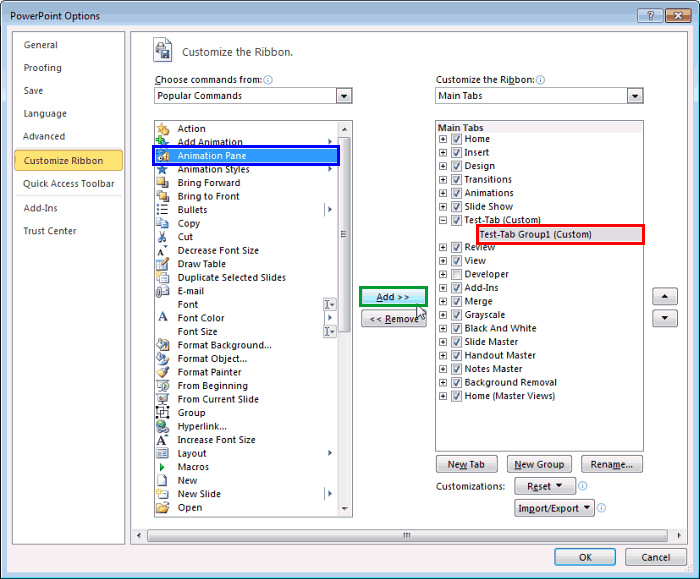The height and width of the screenshot is (579, 700).
Task: Click the Format Painter command icon
Action: [162, 372]
